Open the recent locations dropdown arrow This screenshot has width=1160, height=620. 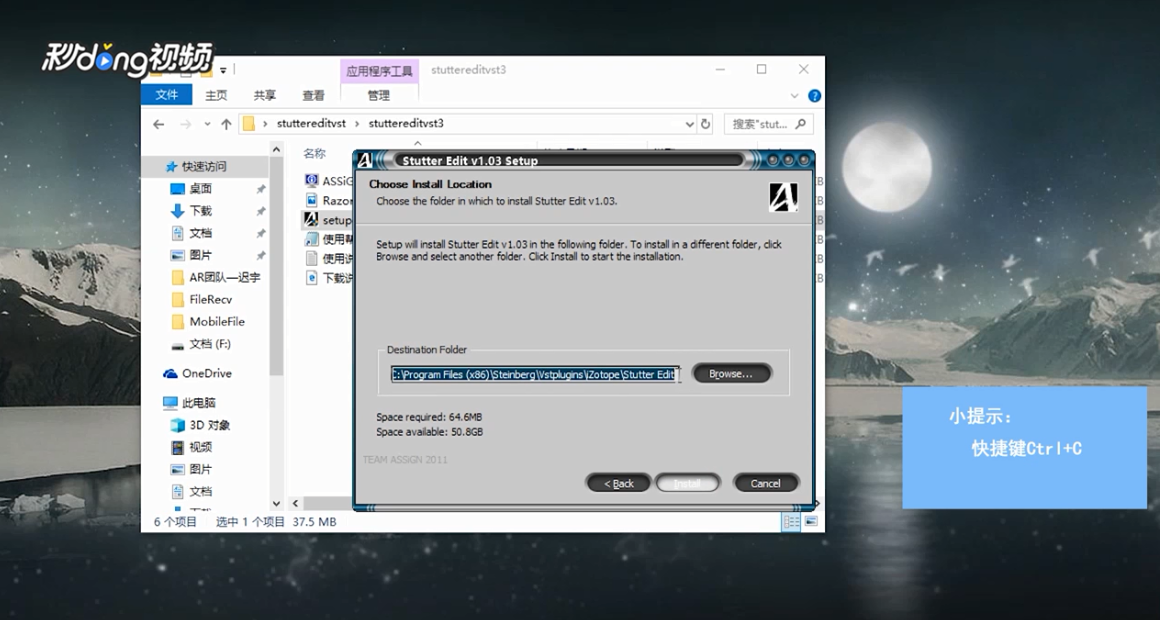[207, 124]
